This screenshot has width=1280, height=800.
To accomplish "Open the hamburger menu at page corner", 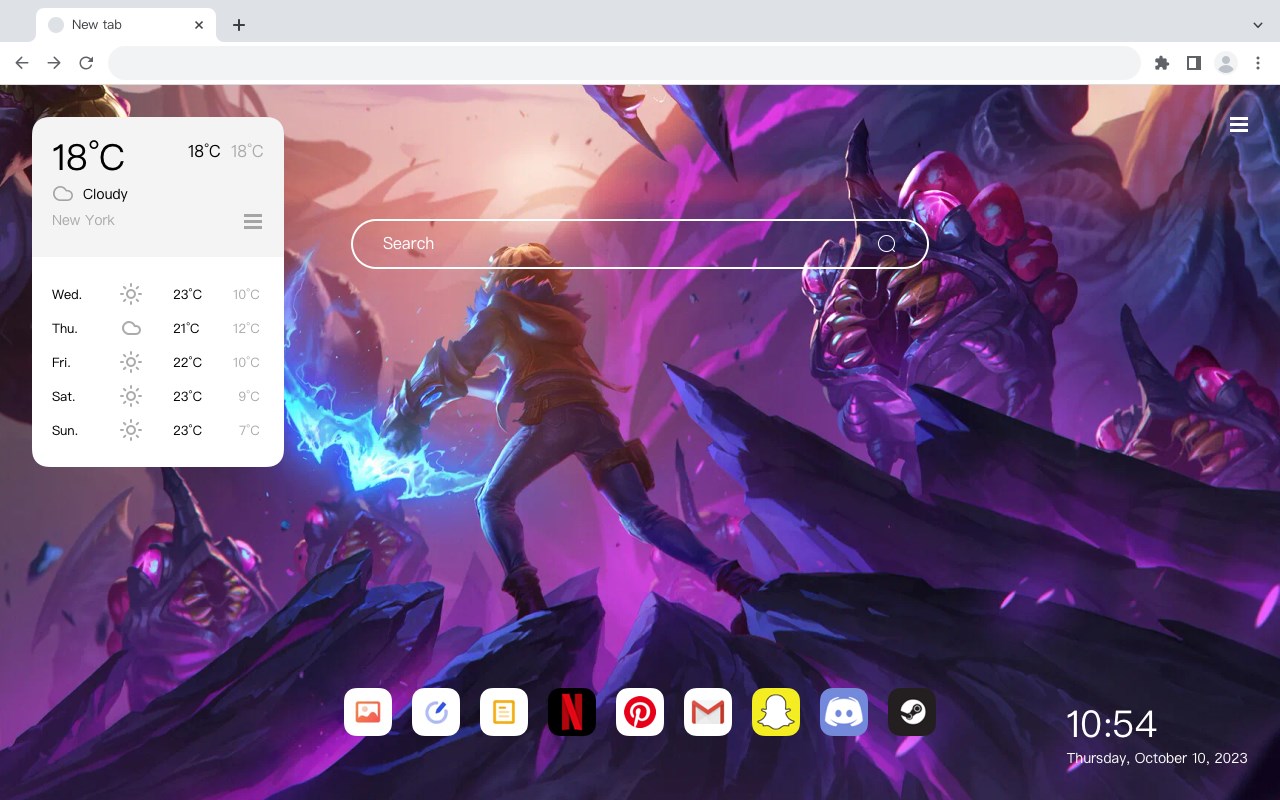I will click(1239, 125).
